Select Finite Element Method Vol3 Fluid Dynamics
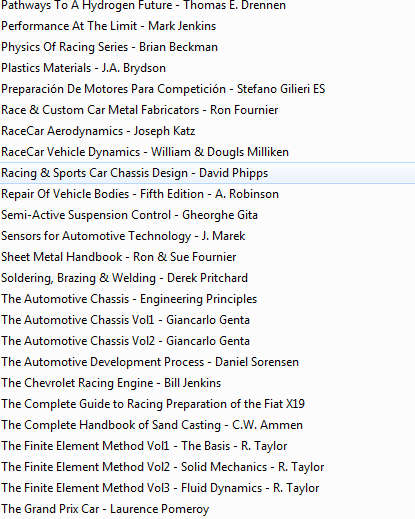 [160, 488]
